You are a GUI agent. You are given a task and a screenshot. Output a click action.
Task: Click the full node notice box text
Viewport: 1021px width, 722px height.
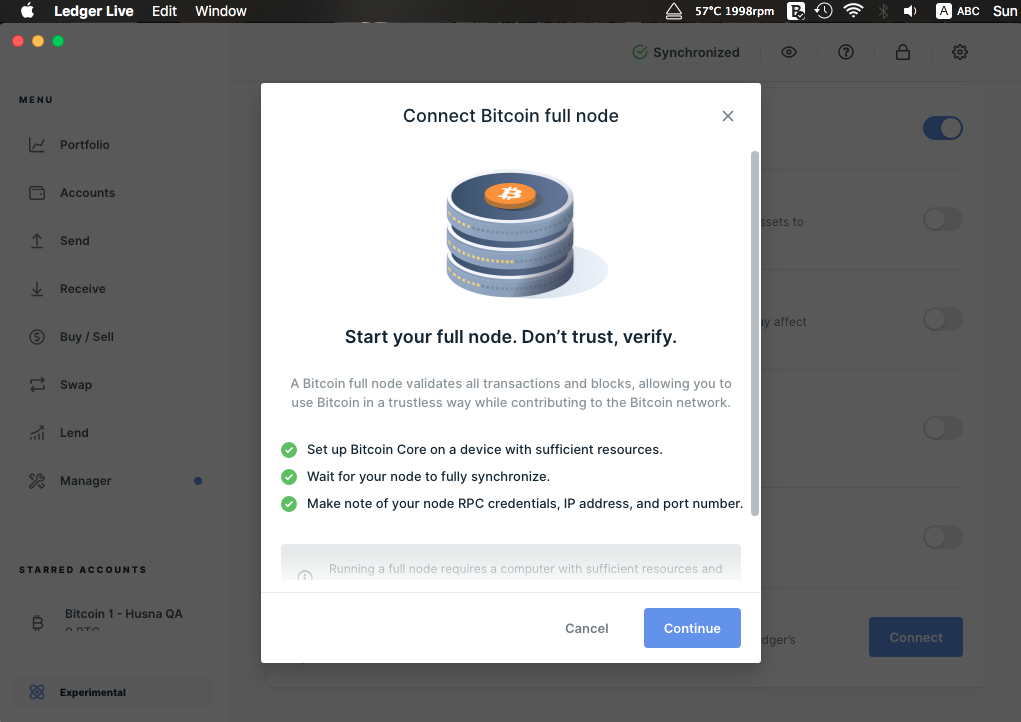pyautogui.click(x=525, y=569)
